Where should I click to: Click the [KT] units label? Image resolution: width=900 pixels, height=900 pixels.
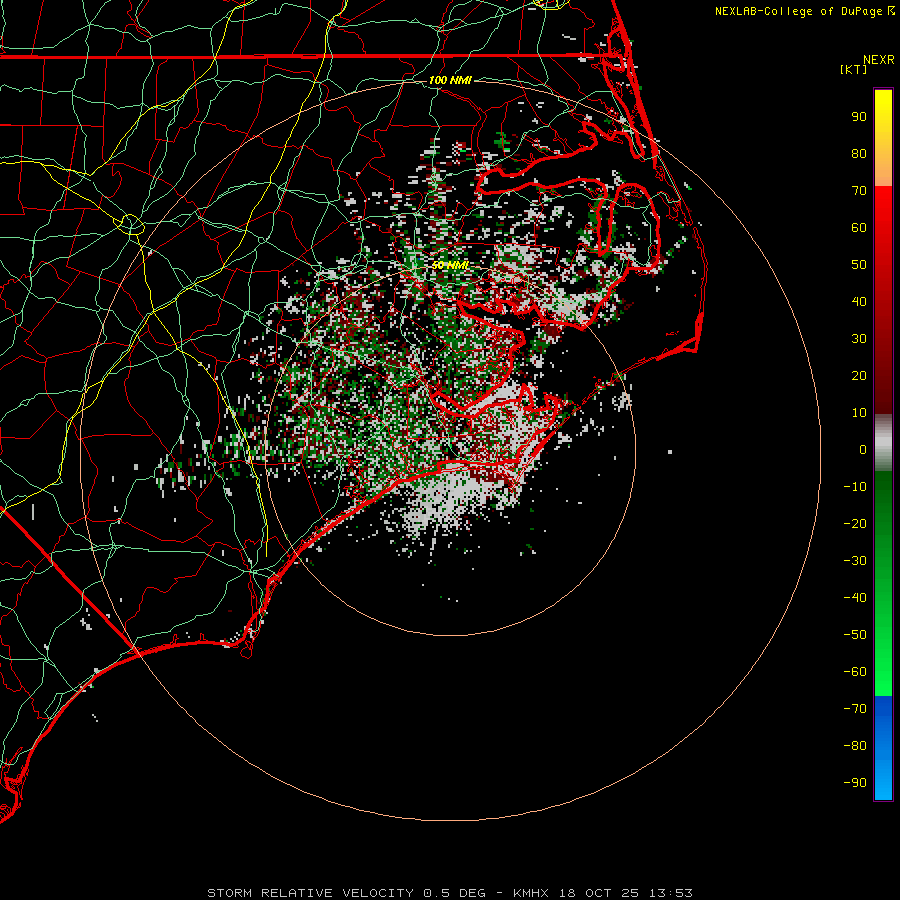pos(853,69)
